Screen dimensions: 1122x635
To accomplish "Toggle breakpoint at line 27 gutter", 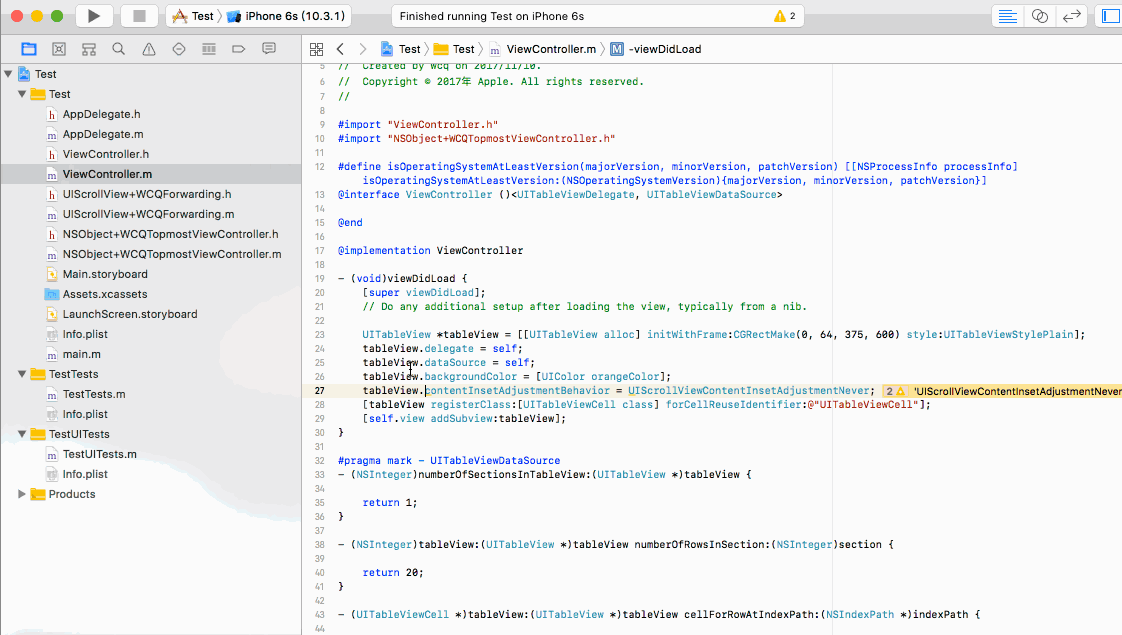I will pos(318,391).
